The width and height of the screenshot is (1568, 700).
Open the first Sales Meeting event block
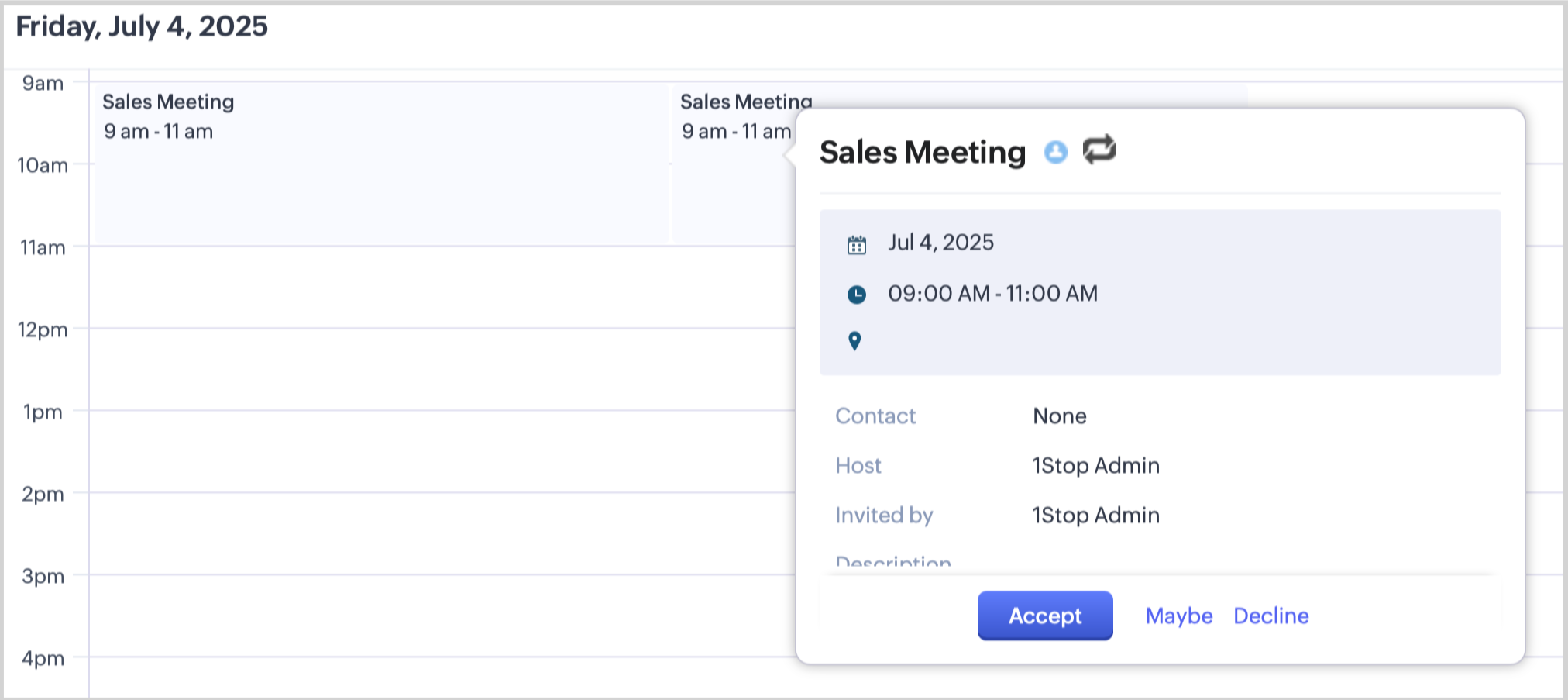click(380, 163)
